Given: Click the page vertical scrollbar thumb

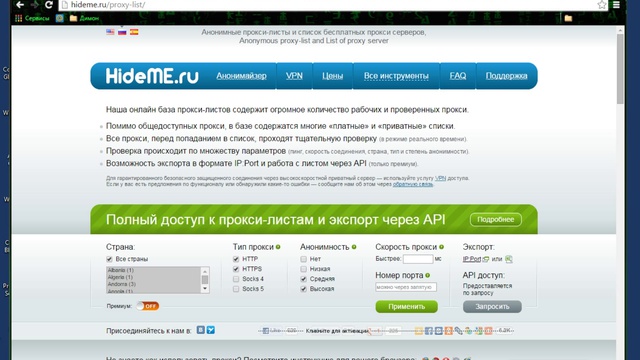Looking at the screenshot, I should [x=620, y=69].
